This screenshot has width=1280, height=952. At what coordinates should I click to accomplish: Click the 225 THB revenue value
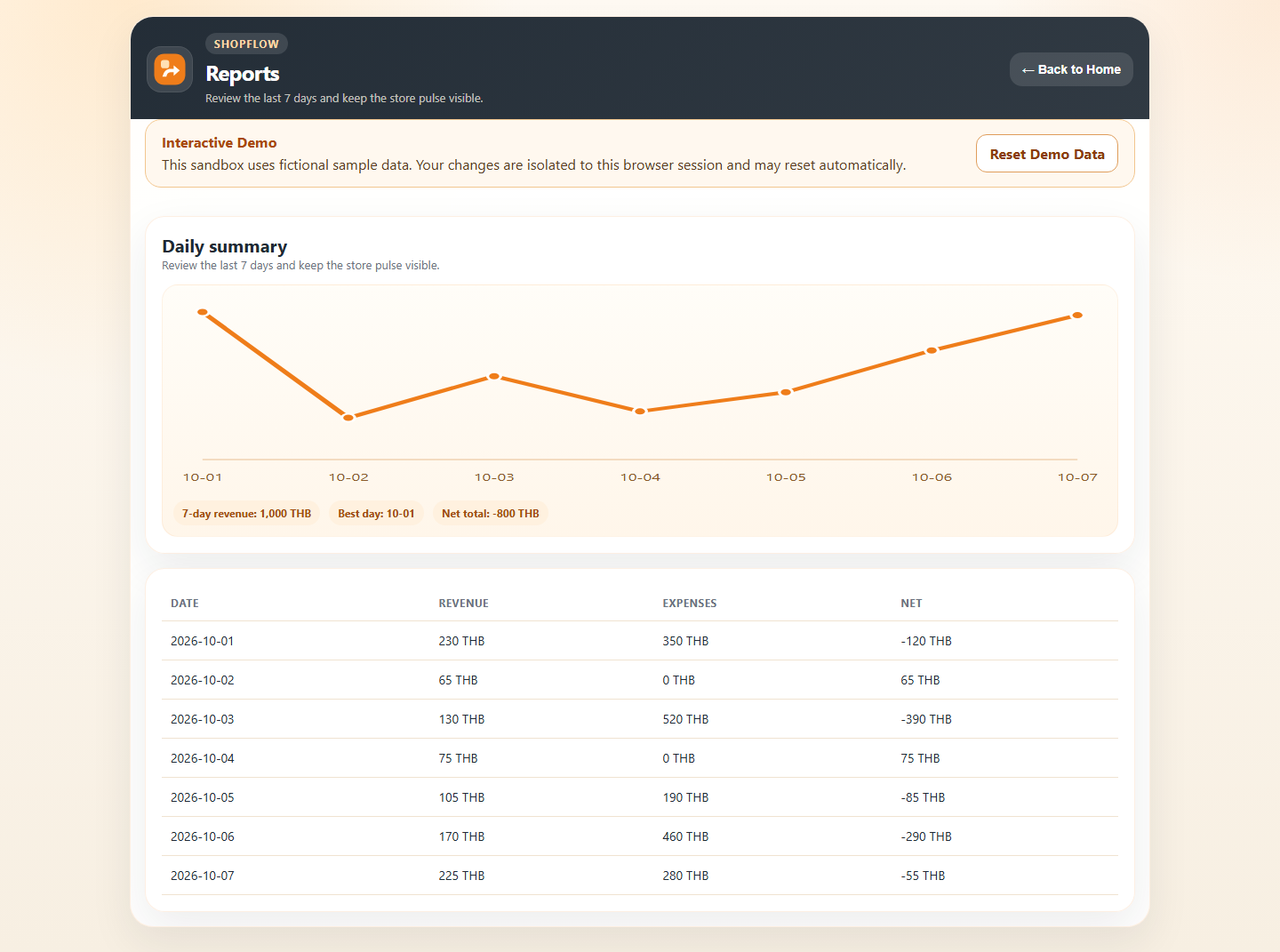click(x=461, y=876)
